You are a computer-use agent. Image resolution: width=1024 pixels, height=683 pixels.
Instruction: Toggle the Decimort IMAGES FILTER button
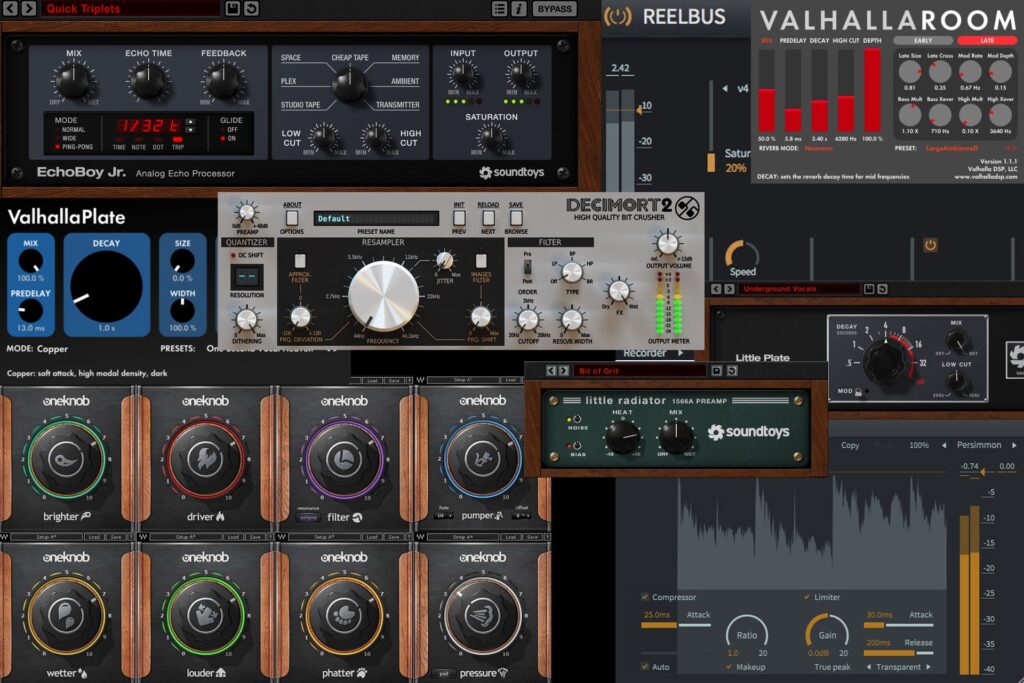(481, 261)
